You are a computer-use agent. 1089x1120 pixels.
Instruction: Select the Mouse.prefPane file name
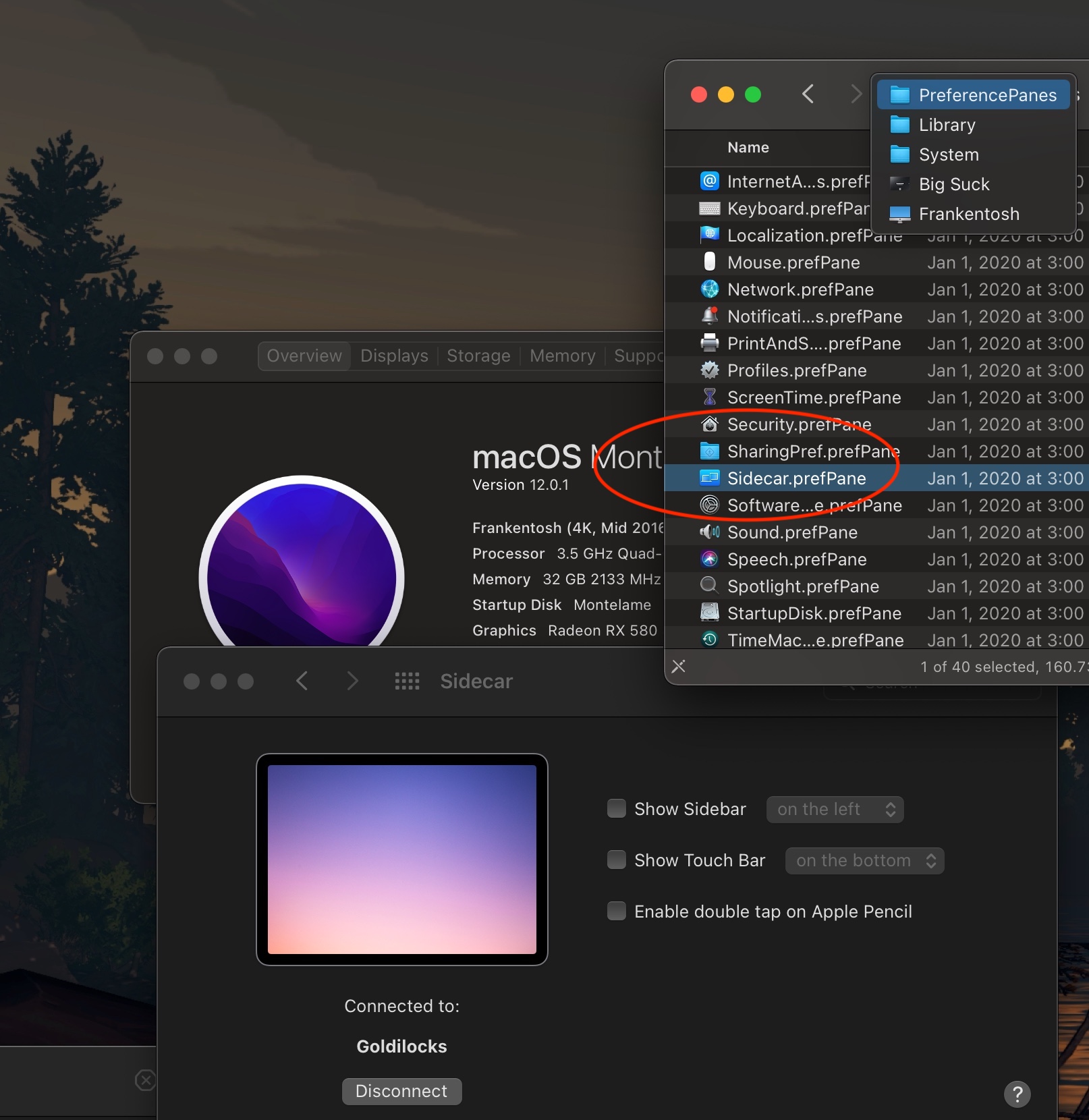(793, 262)
